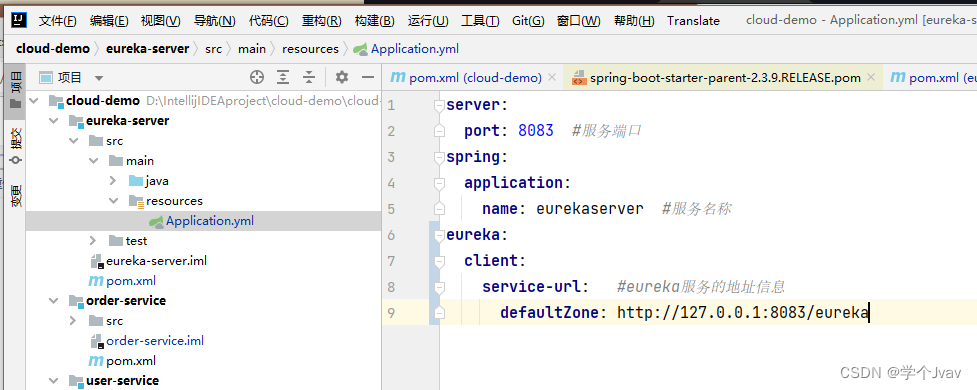
Task: Fold the client block at line 7
Action: 439,261
